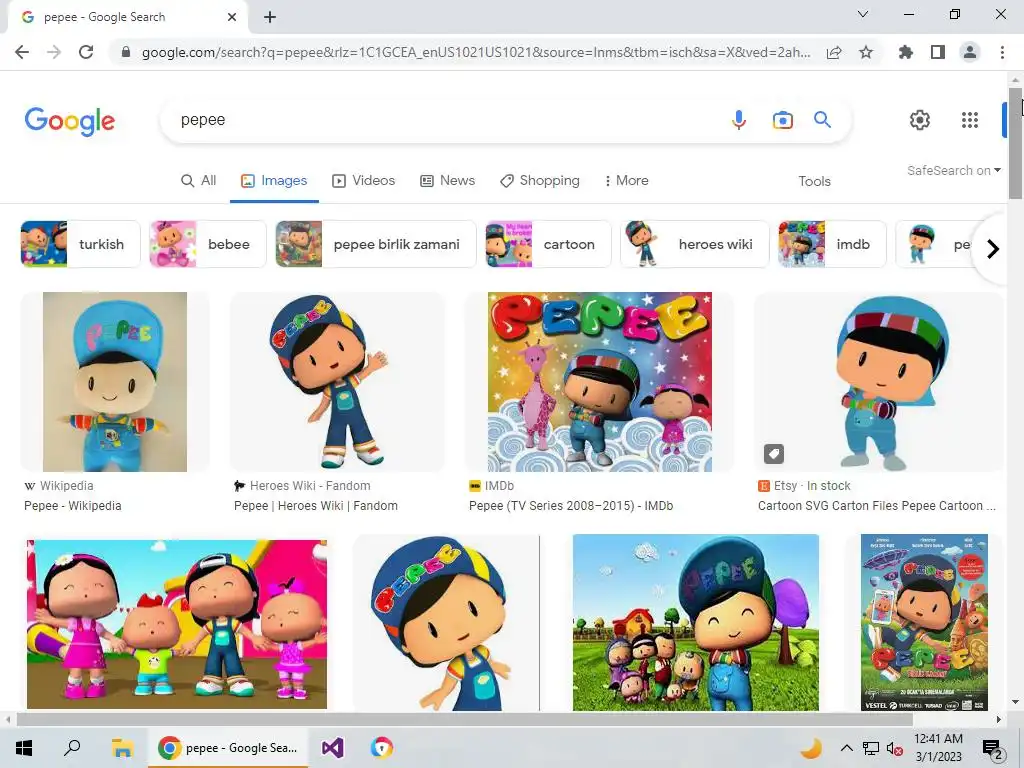Image resolution: width=1024 pixels, height=768 pixels.
Task: Open the Wikipedia plush Pepee image
Action: coord(115,382)
